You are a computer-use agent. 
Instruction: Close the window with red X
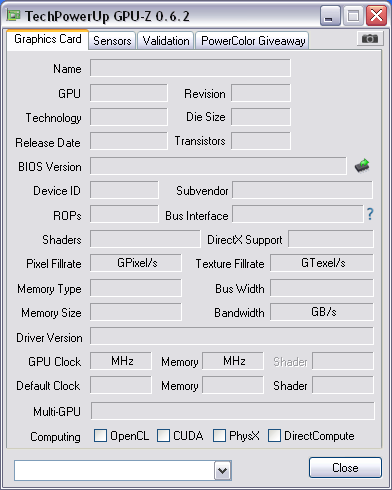(376, 16)
